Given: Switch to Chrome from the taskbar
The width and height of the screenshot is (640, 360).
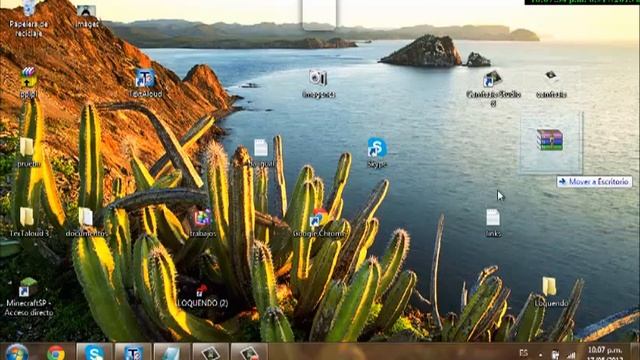Looking at the screenshot, I should [56, 352].
